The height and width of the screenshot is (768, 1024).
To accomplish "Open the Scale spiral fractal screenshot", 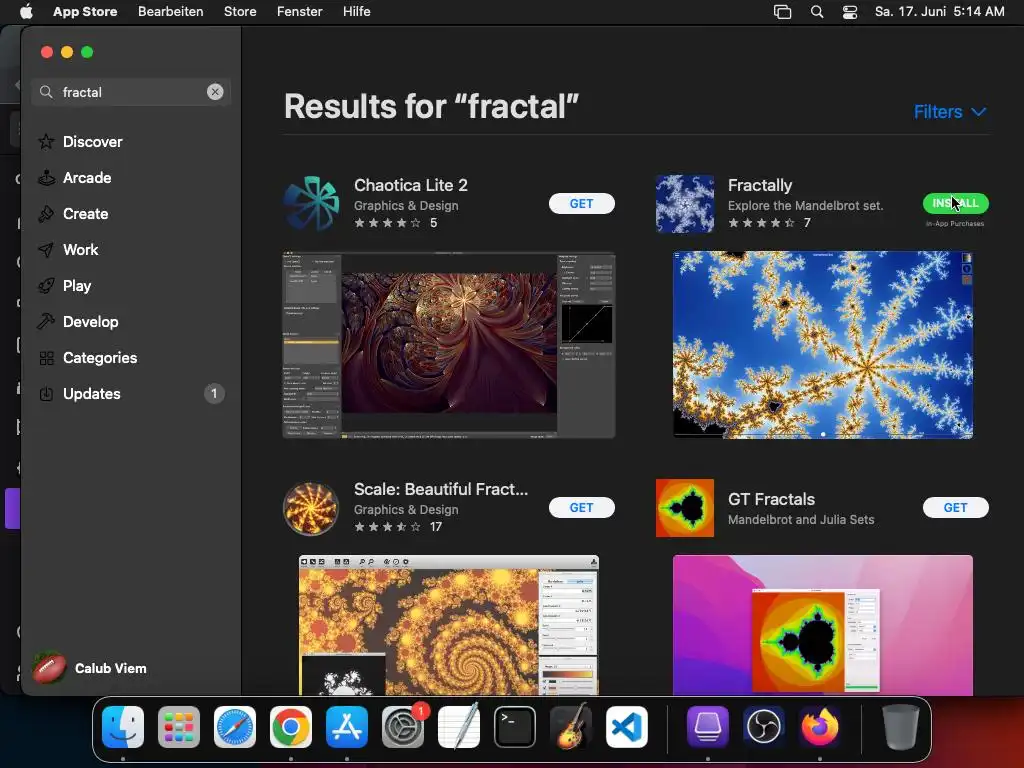I will pos(449,625).
